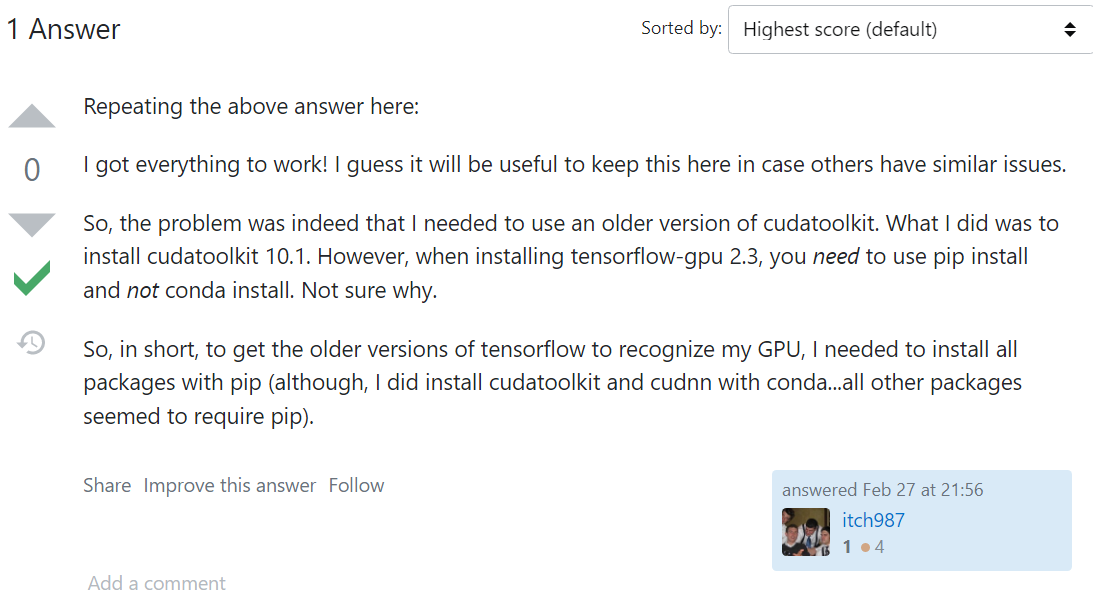
Task: Click the Share link
Action: [x=107, y=485]
